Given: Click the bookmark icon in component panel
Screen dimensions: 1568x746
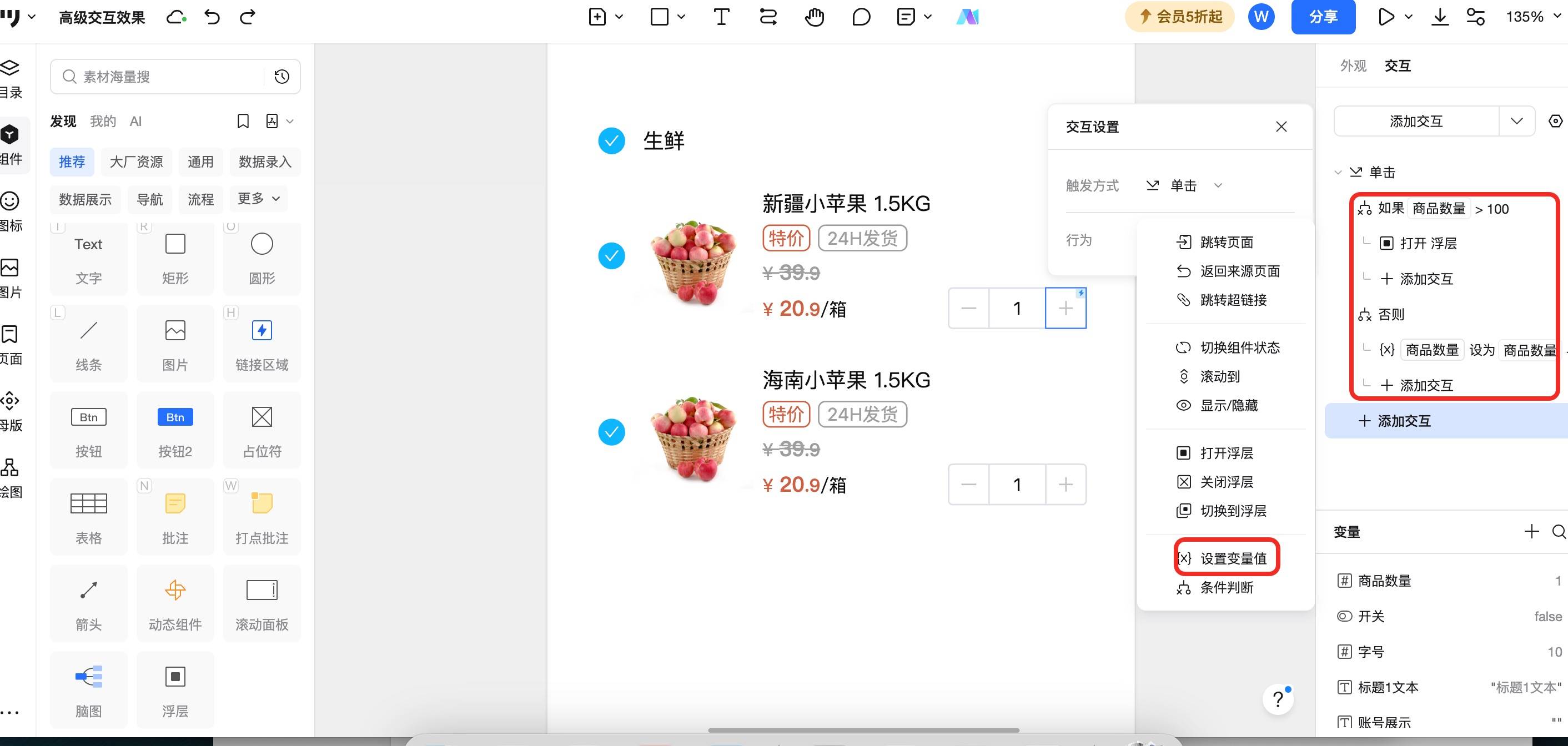Looking at the screenshot, I should coord(243,122).
